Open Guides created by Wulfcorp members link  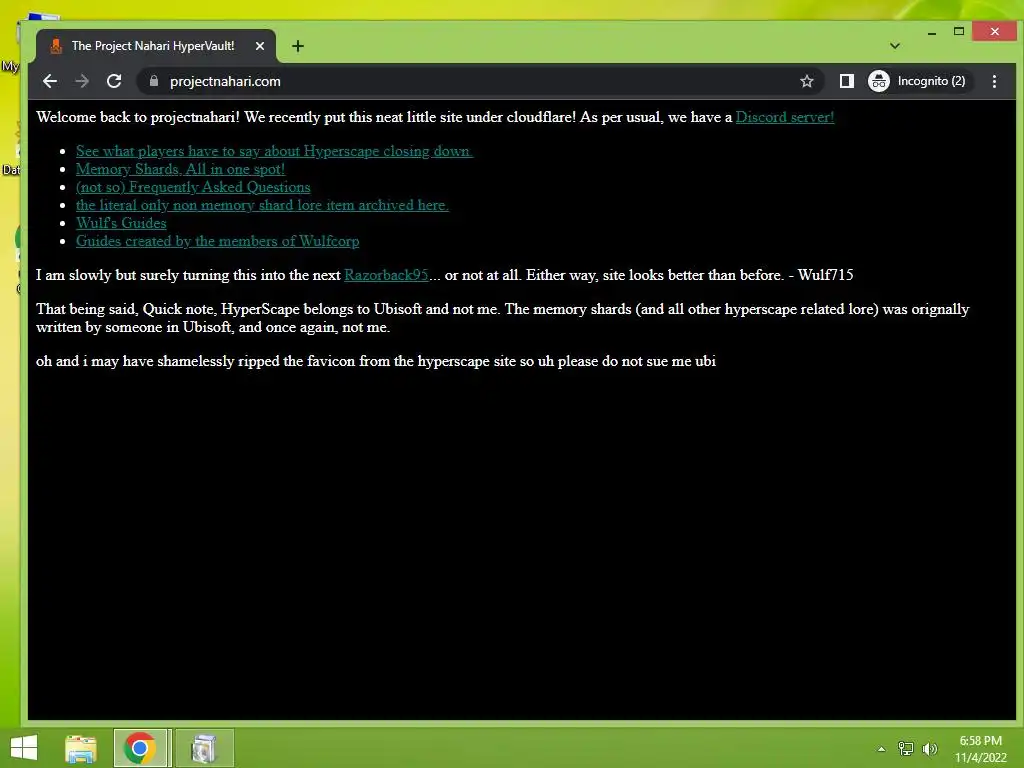coord(217,241)
